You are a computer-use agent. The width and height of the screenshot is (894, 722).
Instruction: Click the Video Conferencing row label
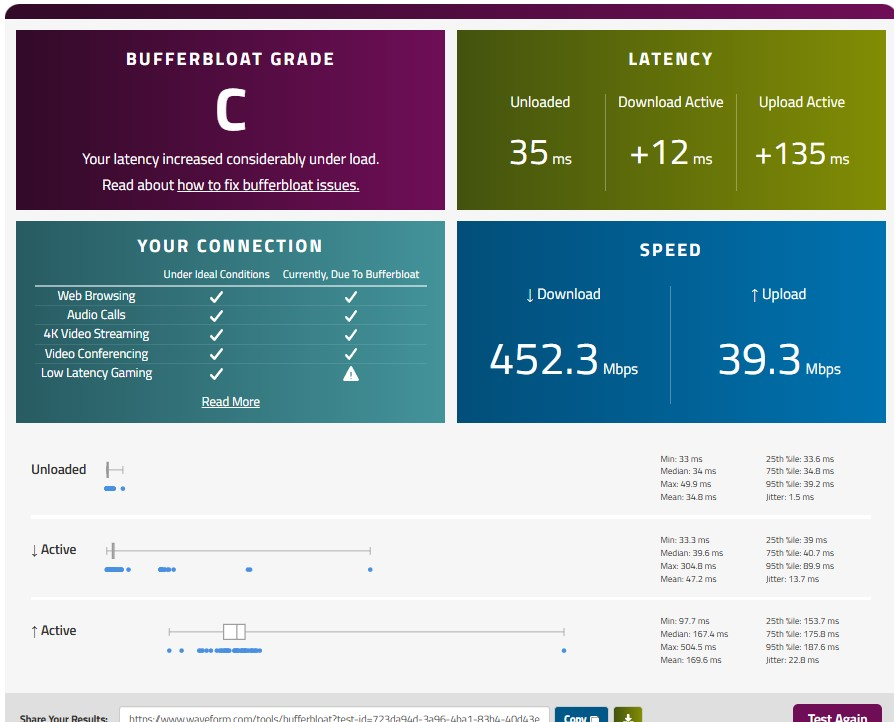(x=96, y=354)
